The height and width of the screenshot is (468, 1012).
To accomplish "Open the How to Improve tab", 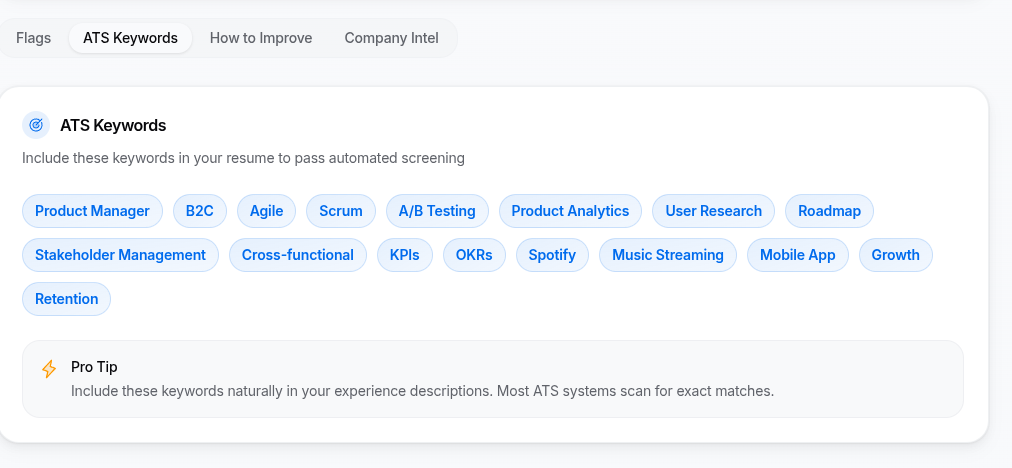I will coord(261,38).
